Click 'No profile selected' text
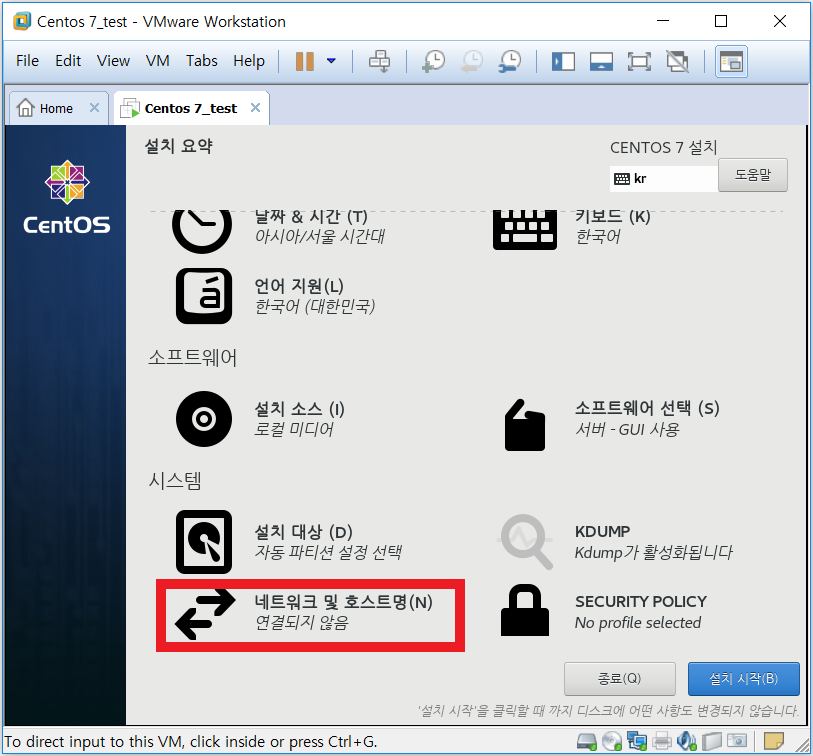 pos(638,623)
